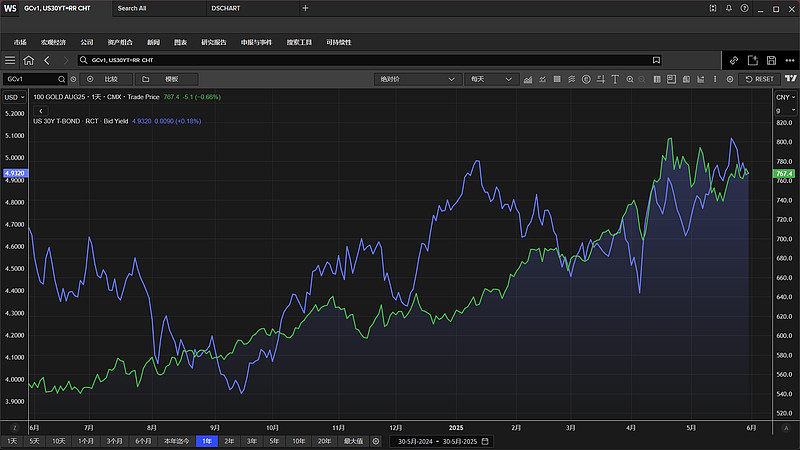Toggle the 6个月 range button
The image size is (800, 450).
[x=143, y=441]
